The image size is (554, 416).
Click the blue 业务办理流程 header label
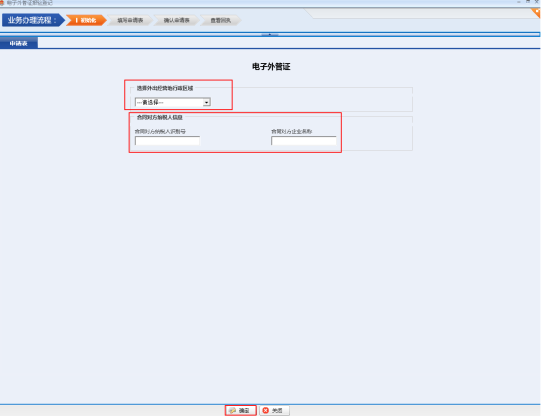point(32,20)
